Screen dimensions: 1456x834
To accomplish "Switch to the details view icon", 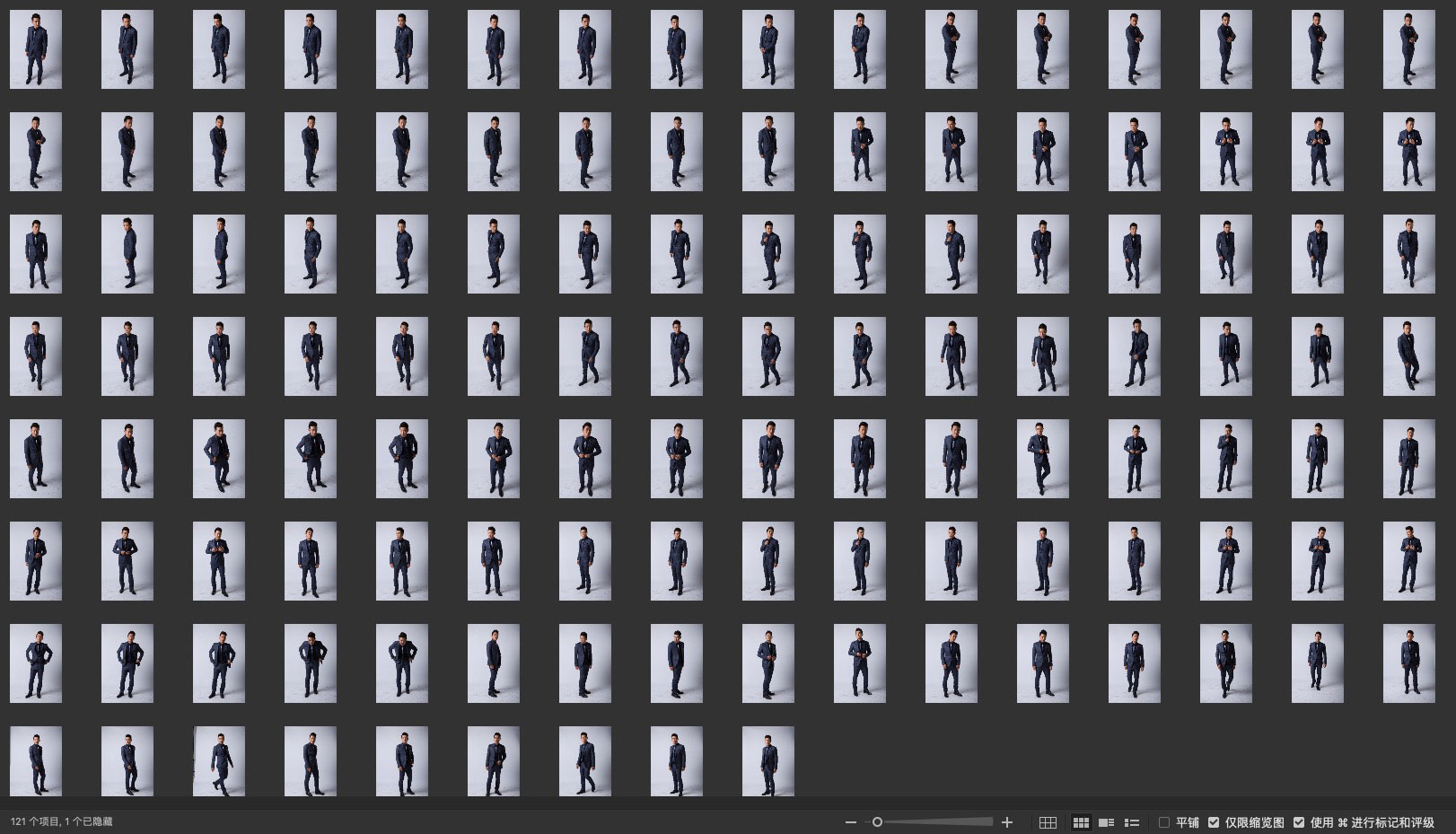I will (1107, 822).
